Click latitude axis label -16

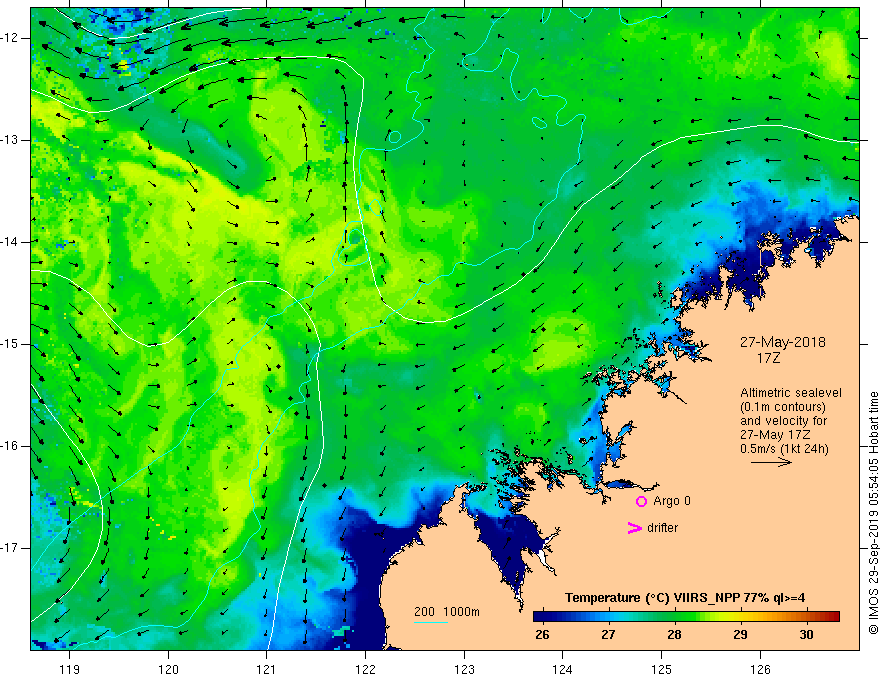click(10, 446)
